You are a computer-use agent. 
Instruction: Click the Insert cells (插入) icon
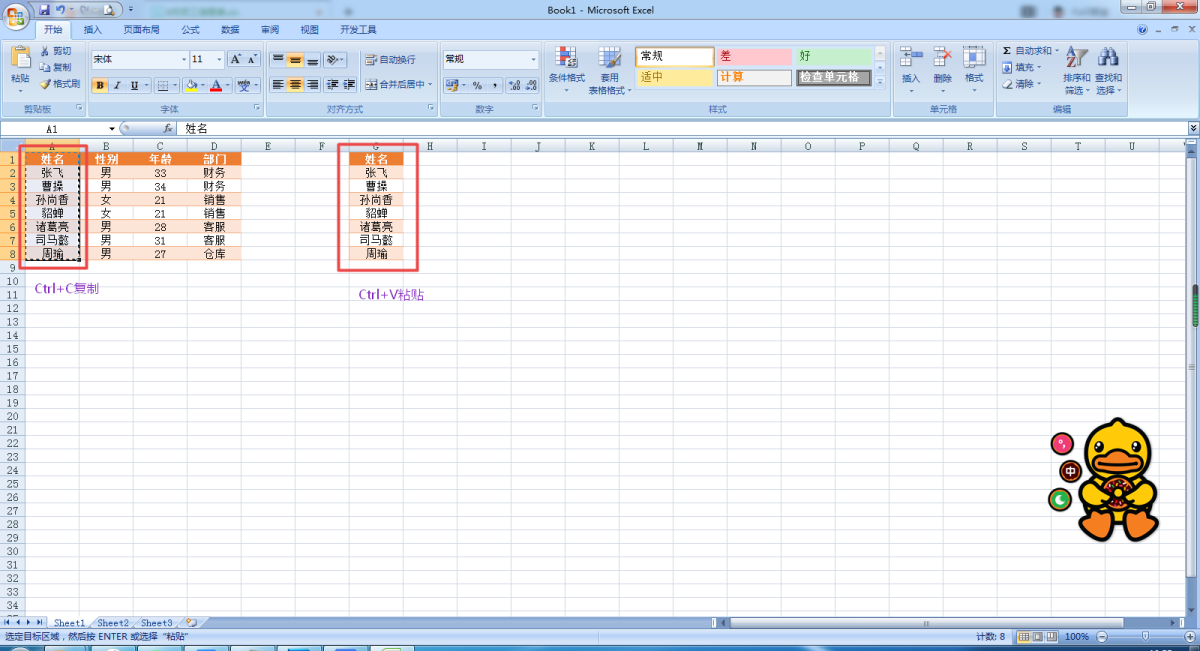click(910, 58)
